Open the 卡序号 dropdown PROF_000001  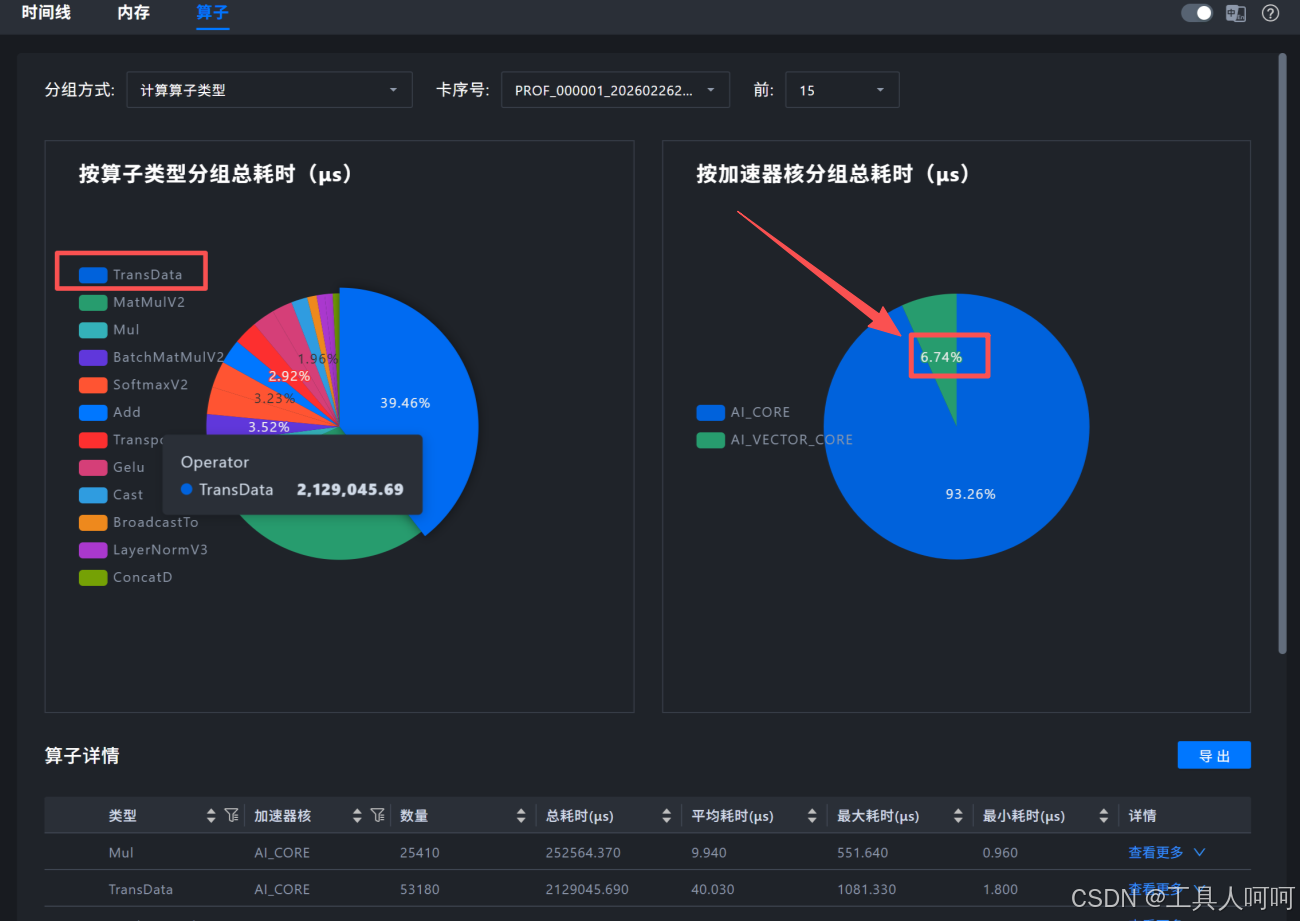point(615,90)
